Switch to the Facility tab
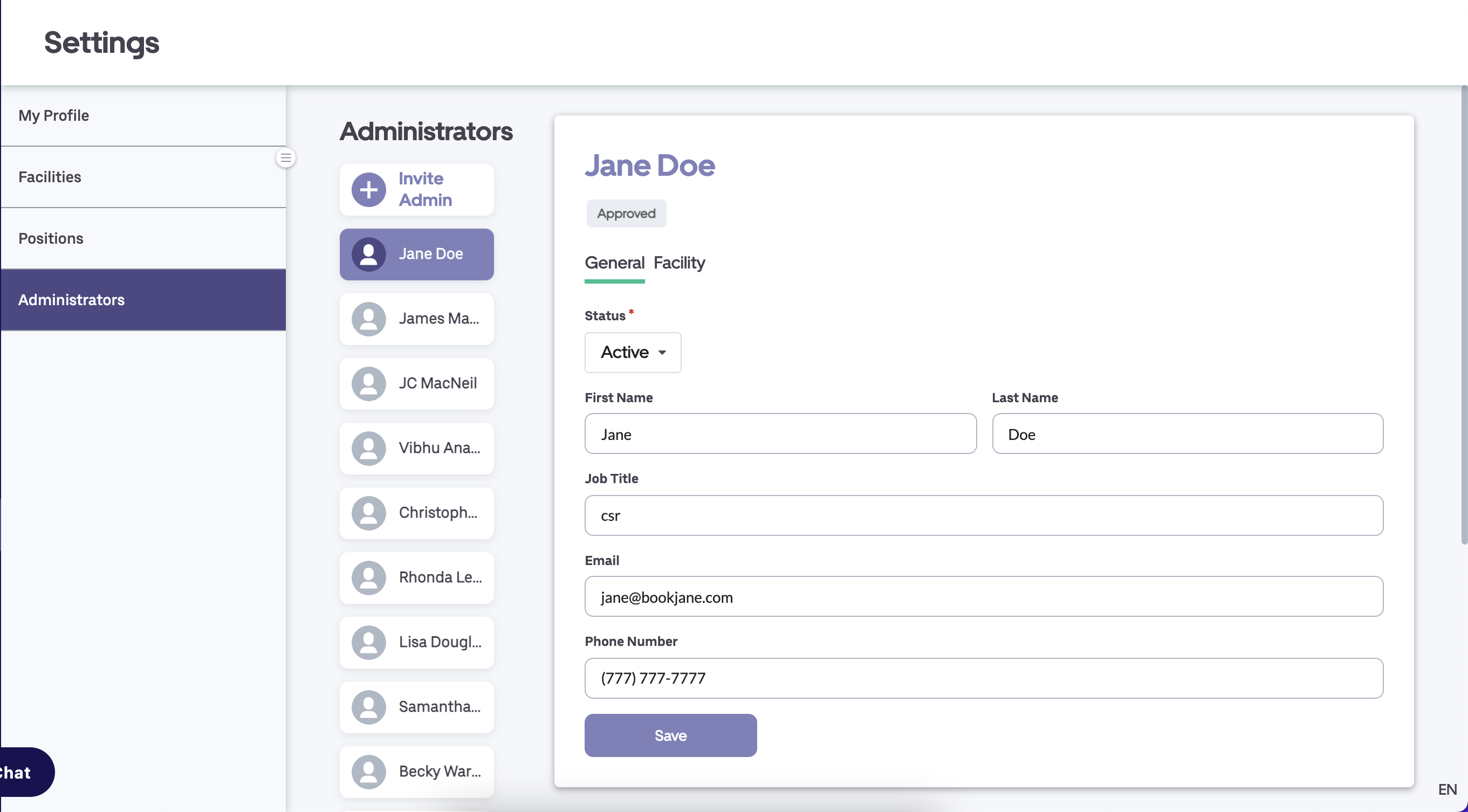Image resolution: width=1468 pixels, height=812 pixels. 679,263
